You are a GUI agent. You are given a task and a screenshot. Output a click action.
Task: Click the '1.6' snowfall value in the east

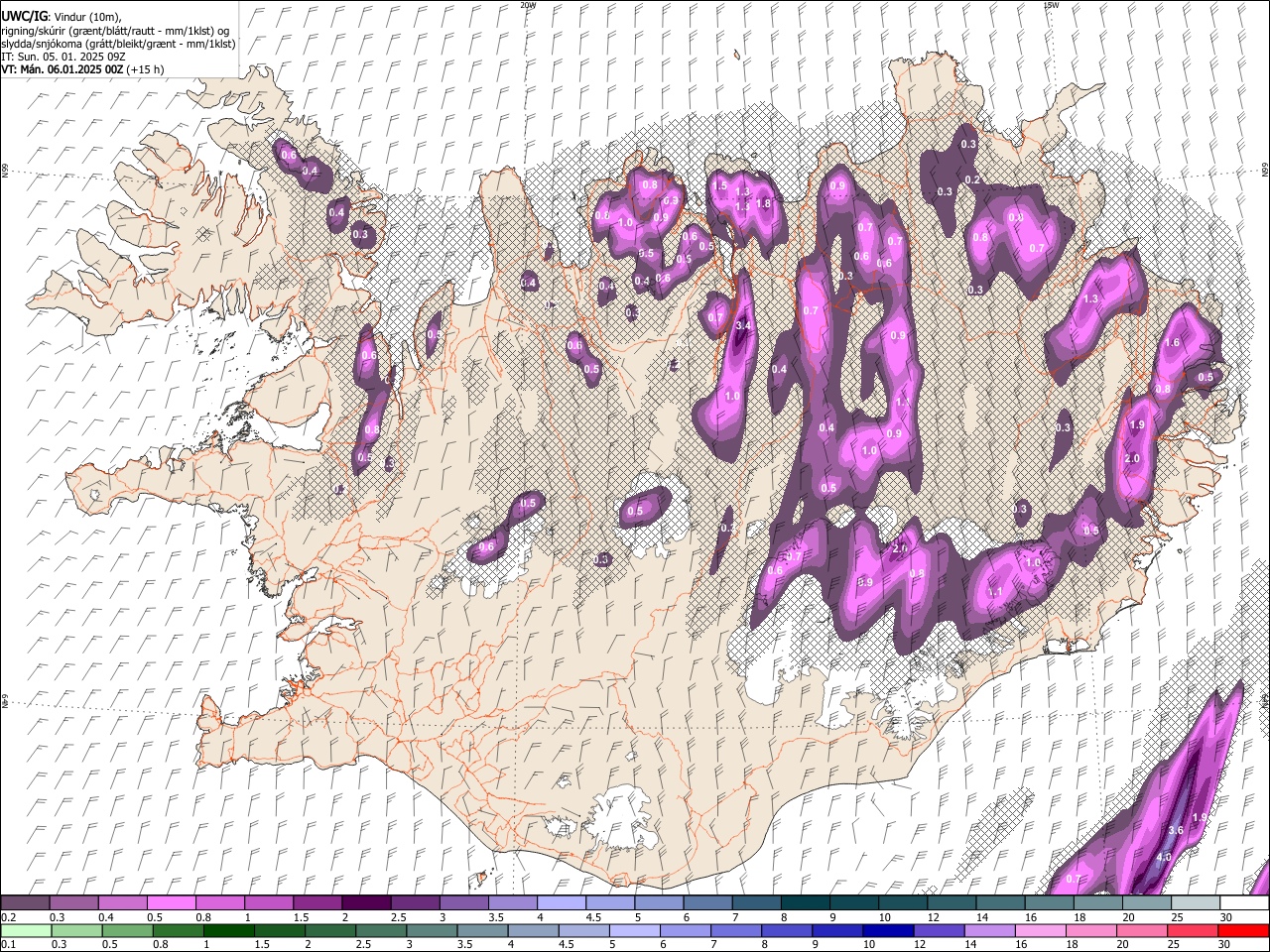click(x=1172, y=342)
